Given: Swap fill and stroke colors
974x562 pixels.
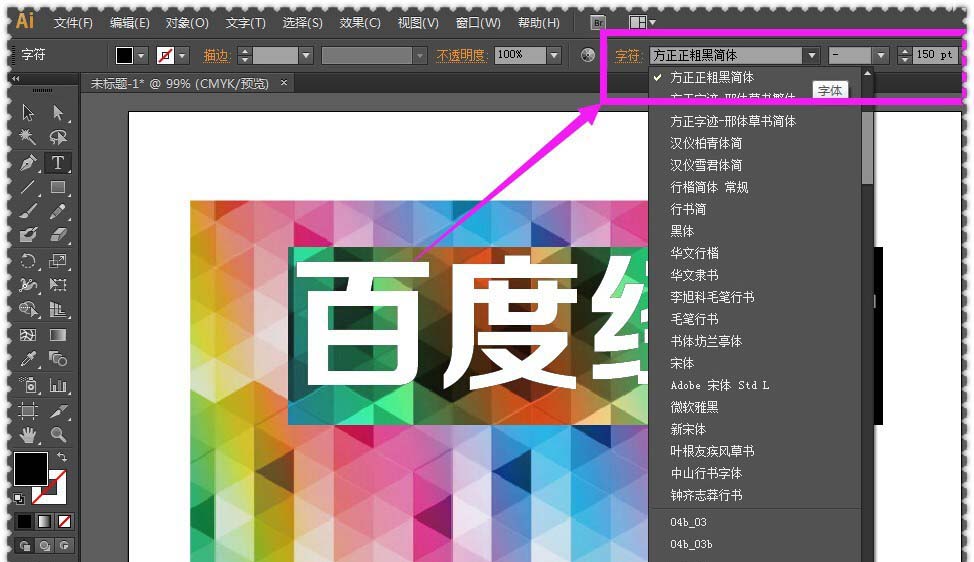Looking at the screenshot, I should (x=62, y=457).
